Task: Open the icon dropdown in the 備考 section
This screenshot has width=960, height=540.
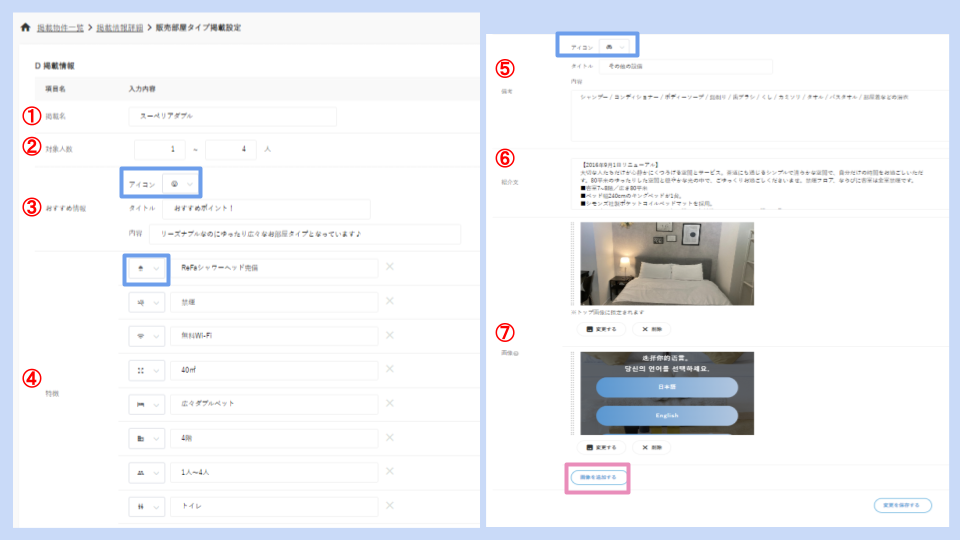Action: point(615,46)
